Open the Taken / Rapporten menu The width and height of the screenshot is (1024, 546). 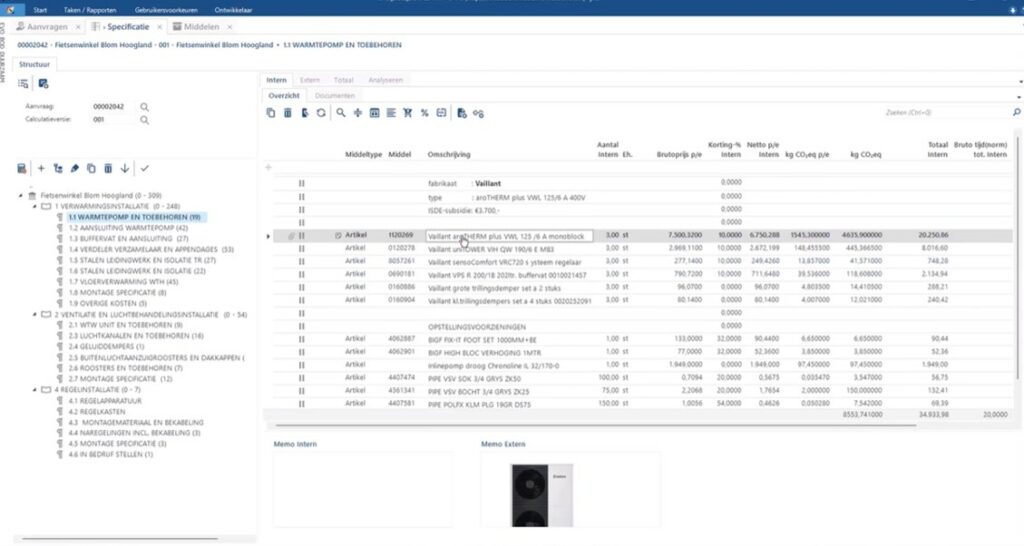pos(90,10)
